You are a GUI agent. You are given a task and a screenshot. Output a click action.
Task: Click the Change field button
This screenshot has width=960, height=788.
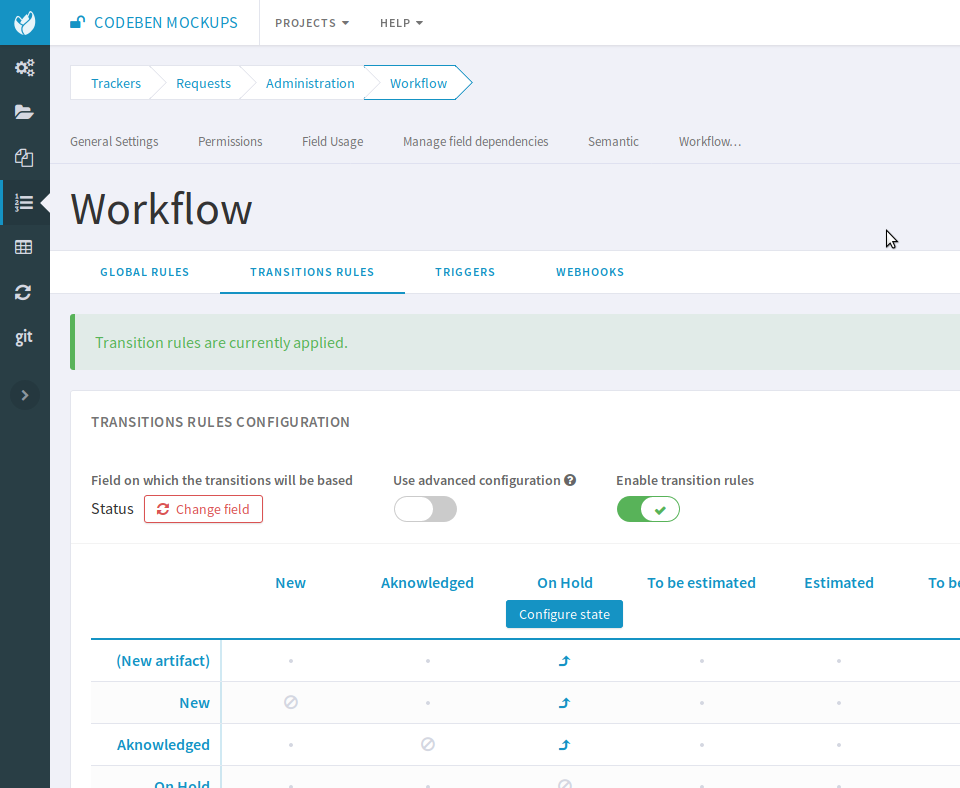[204, 509]
